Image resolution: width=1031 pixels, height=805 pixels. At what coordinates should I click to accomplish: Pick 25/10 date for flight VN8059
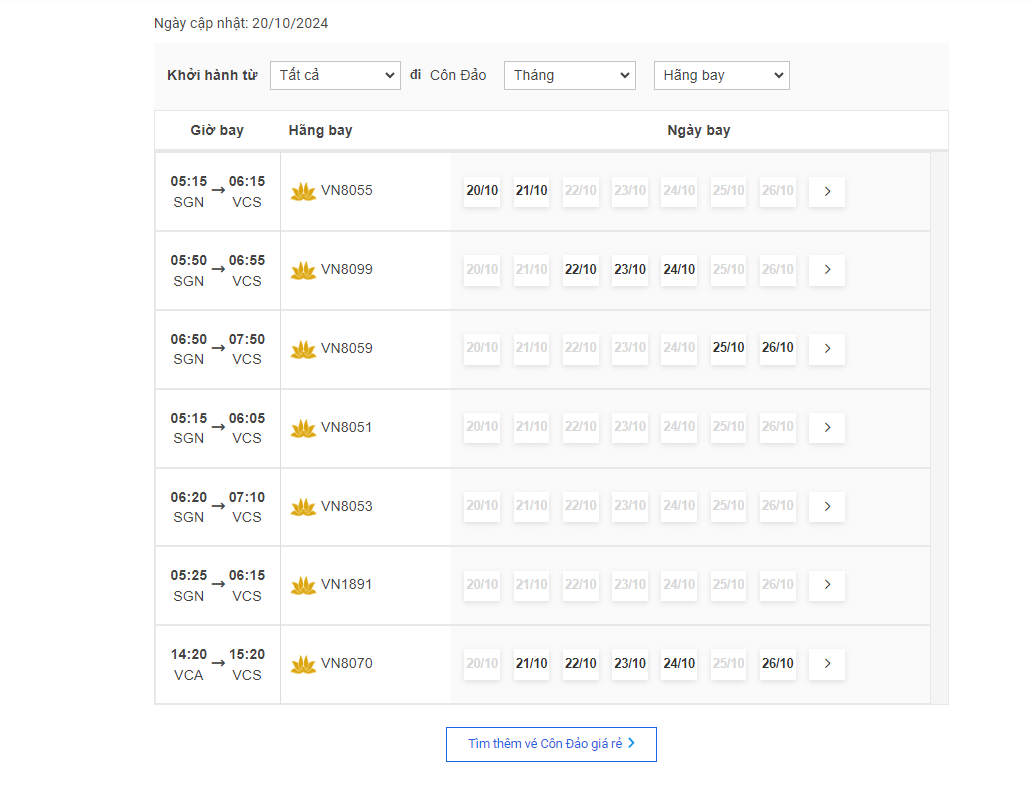pos(728,349)
